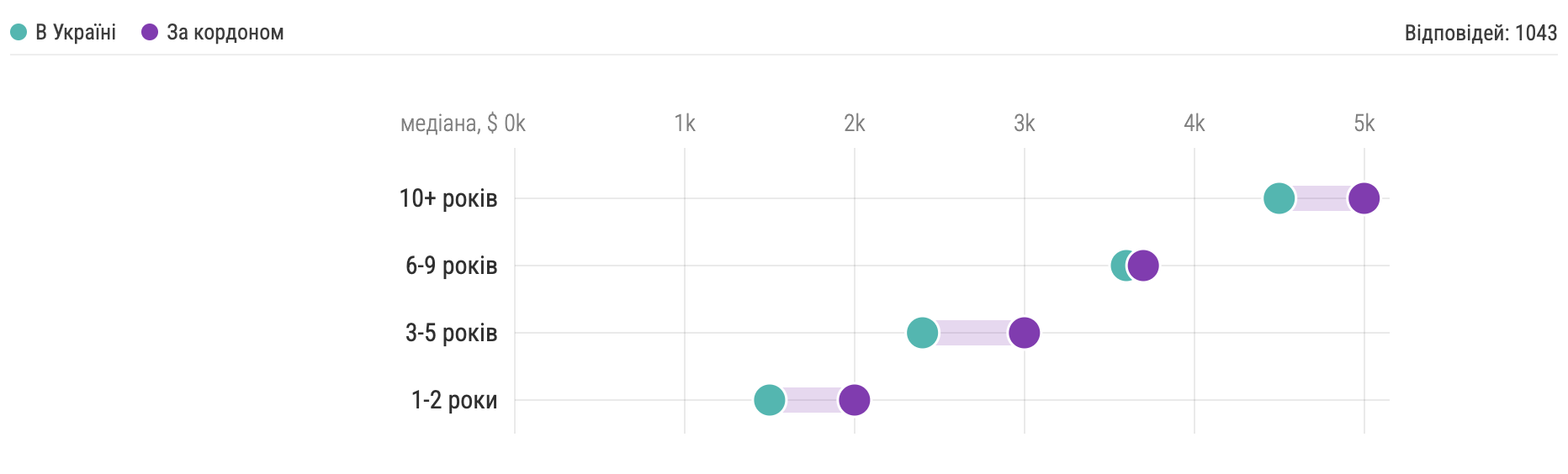1568x474 pixels.
Task: Select the teal dot in 3-5 років row
Action: 922,333
